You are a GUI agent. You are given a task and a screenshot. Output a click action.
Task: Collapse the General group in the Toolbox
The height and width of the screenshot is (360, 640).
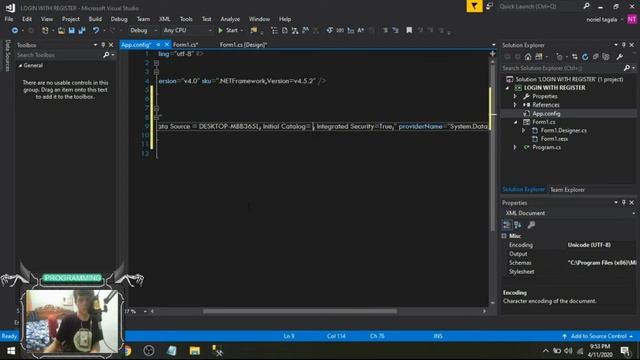click(x=20, y=65)
